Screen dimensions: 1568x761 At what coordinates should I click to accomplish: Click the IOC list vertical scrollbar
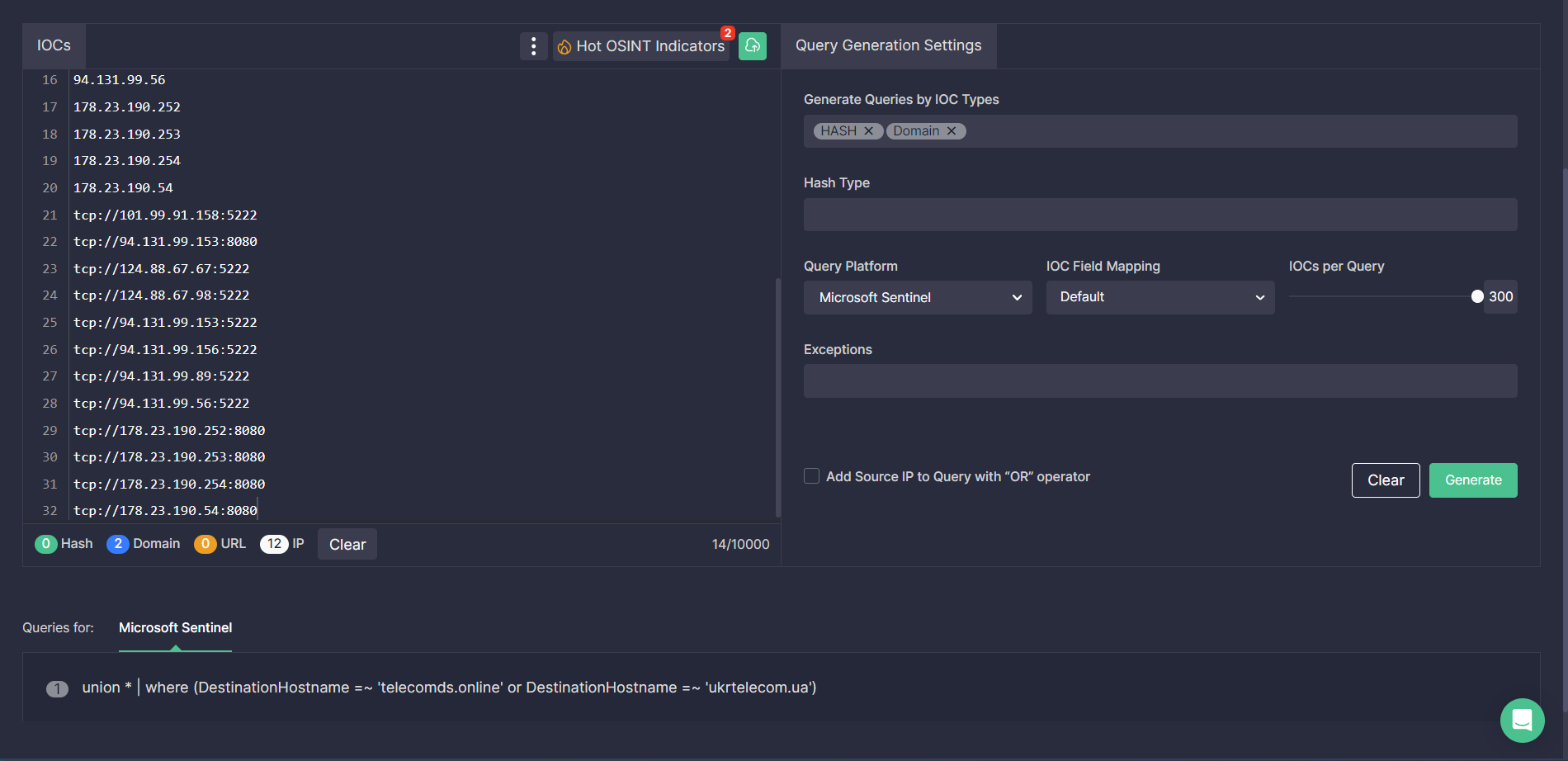pyautogui.click(x=777, y=397)
